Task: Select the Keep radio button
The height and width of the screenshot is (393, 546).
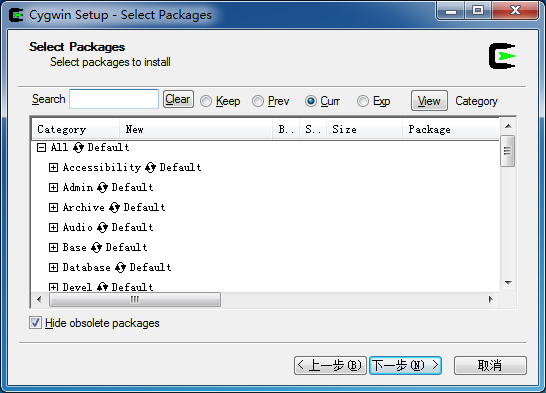Action: [x=206, y=101]
